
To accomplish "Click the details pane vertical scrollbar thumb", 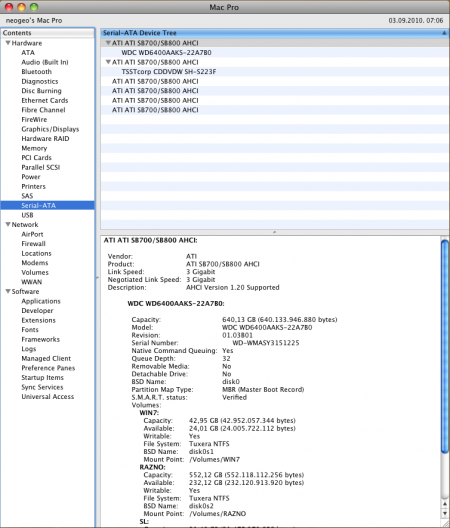I will 445,346.
